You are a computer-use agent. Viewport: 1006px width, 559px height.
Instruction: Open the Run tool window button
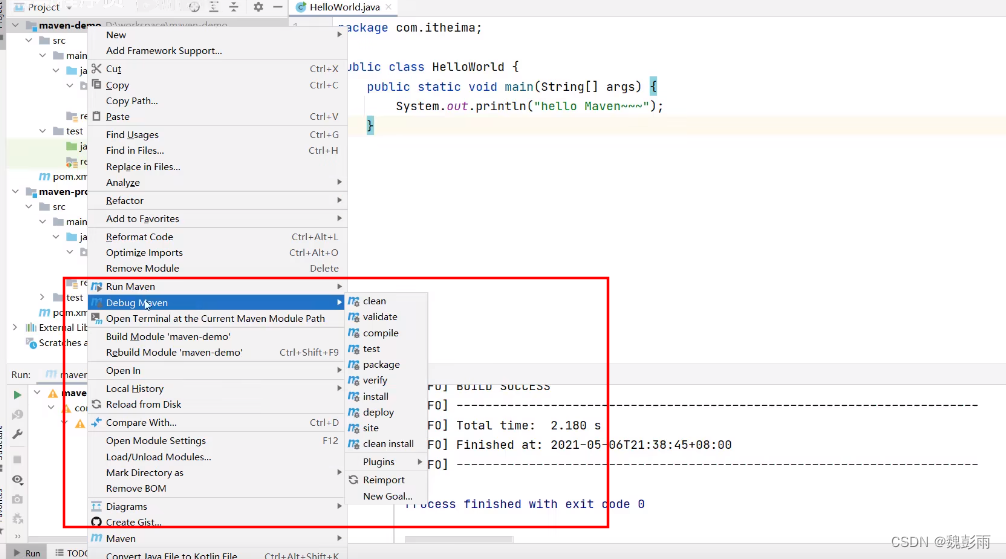[27, 553]
